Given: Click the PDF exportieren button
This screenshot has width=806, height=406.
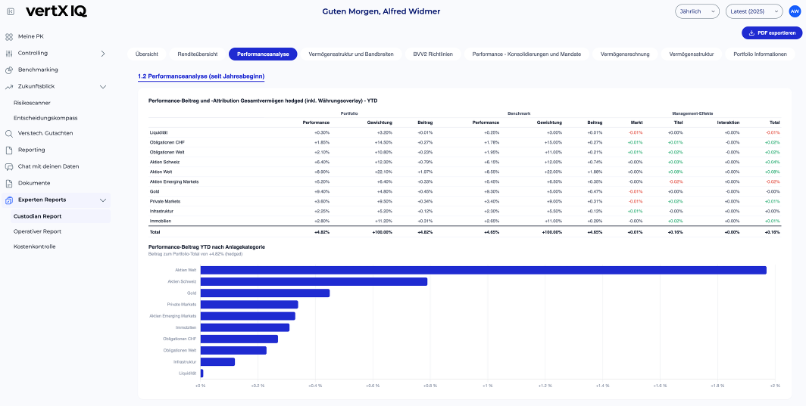Looking at the screenshot, I should [772, 33].
